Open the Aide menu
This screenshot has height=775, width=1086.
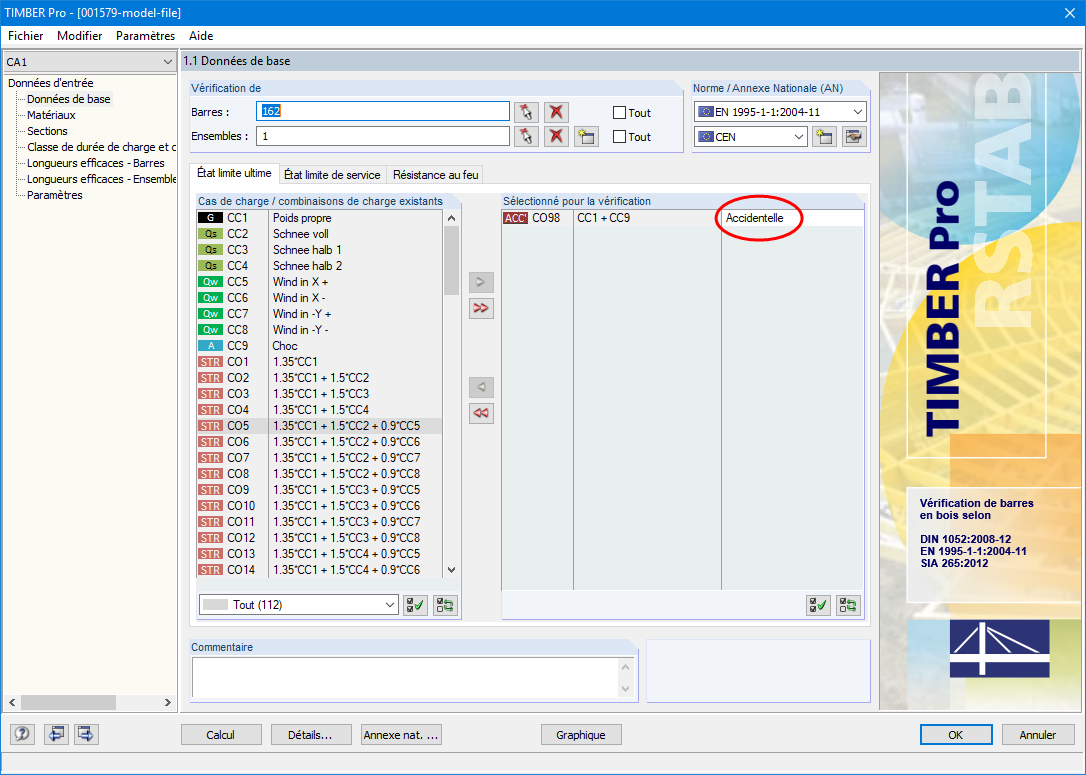coord(201,36)
